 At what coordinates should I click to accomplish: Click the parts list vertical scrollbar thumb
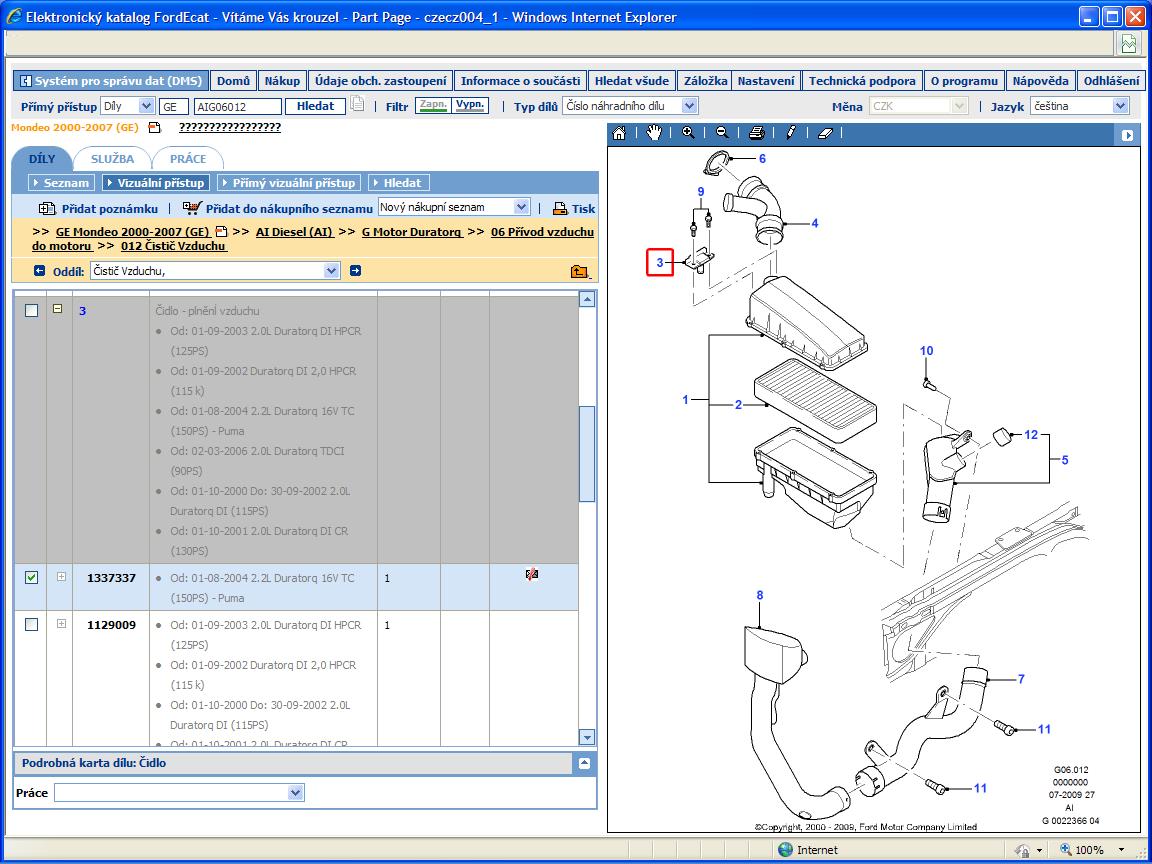coord(587,453)
